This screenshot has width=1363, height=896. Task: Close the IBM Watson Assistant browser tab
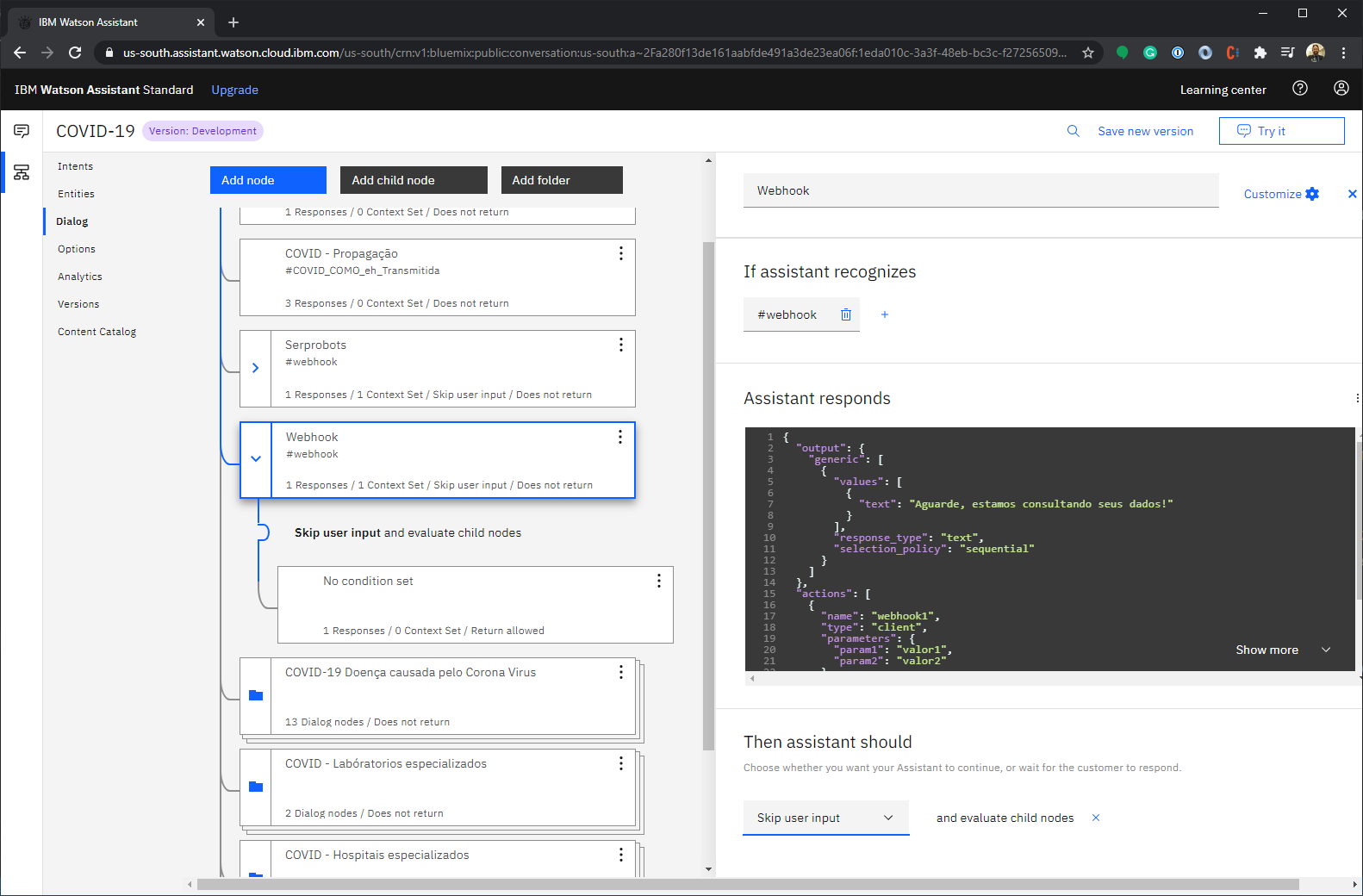(201, 22)
